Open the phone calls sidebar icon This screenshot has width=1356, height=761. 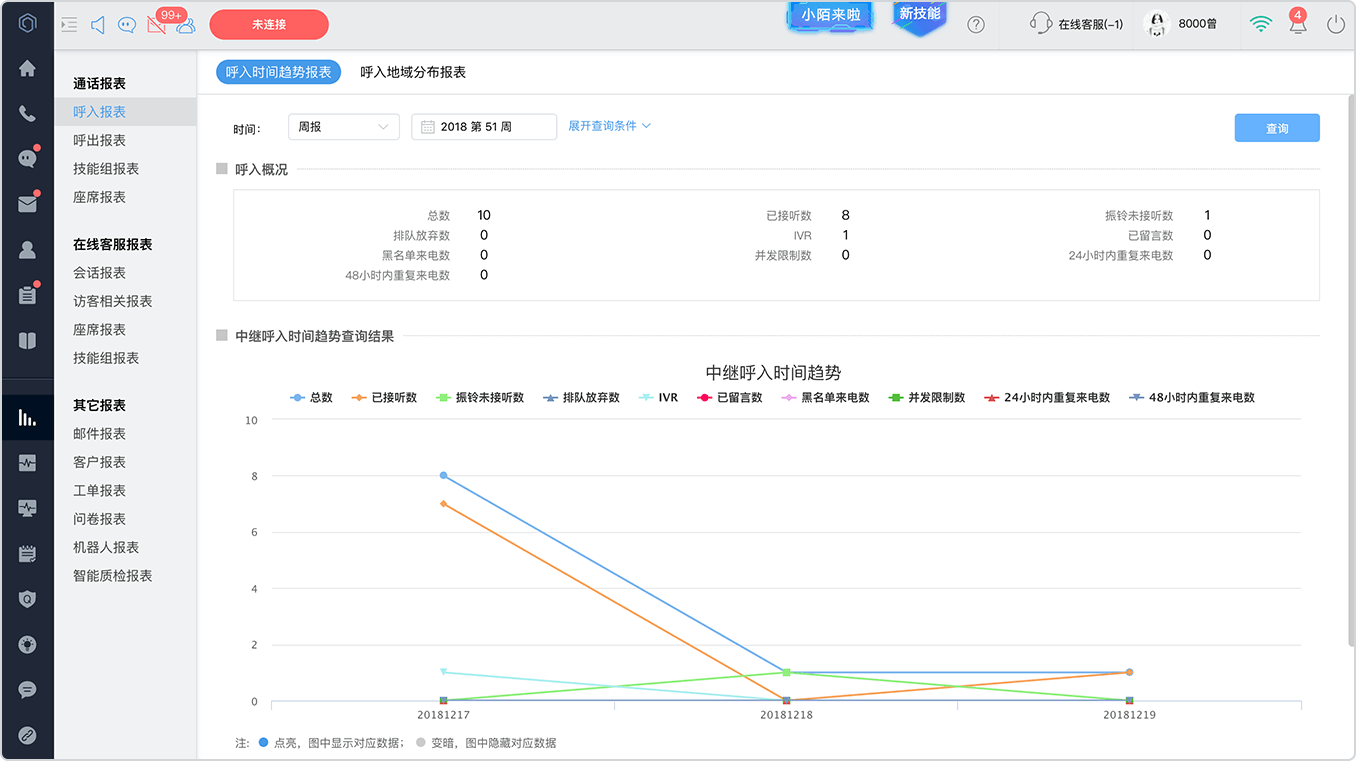pos(27,113)
